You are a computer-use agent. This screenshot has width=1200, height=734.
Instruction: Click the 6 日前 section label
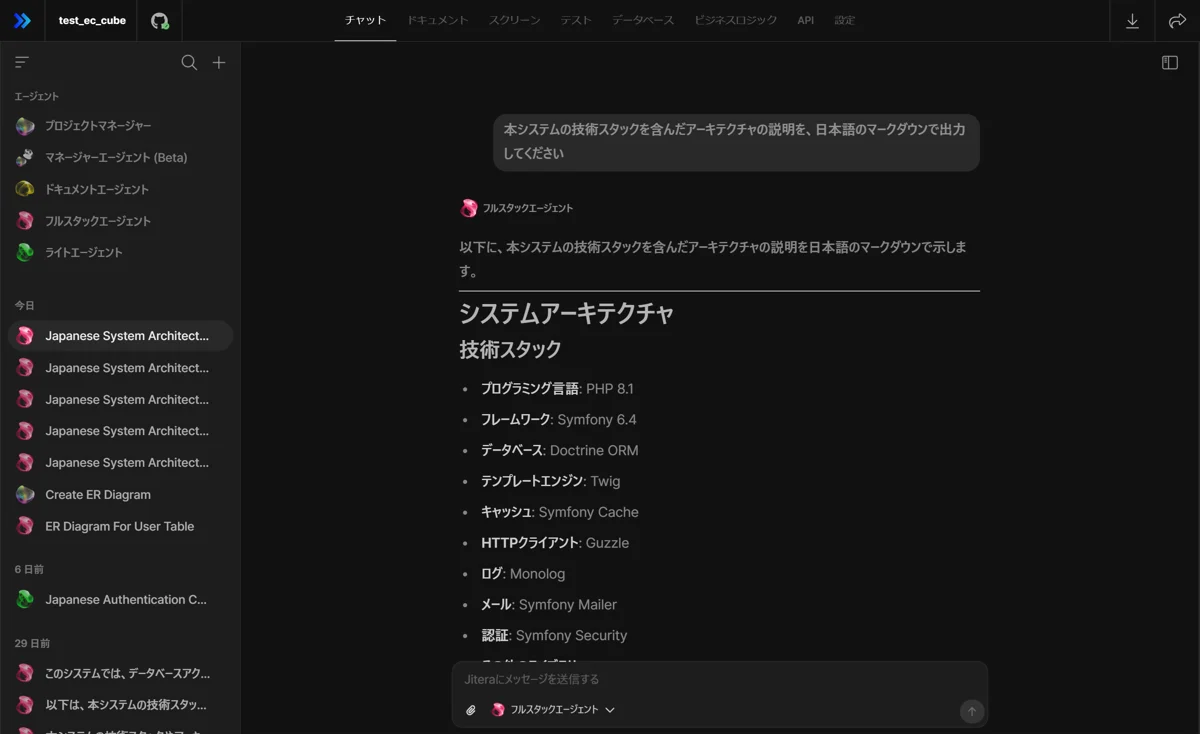point(29,569)
